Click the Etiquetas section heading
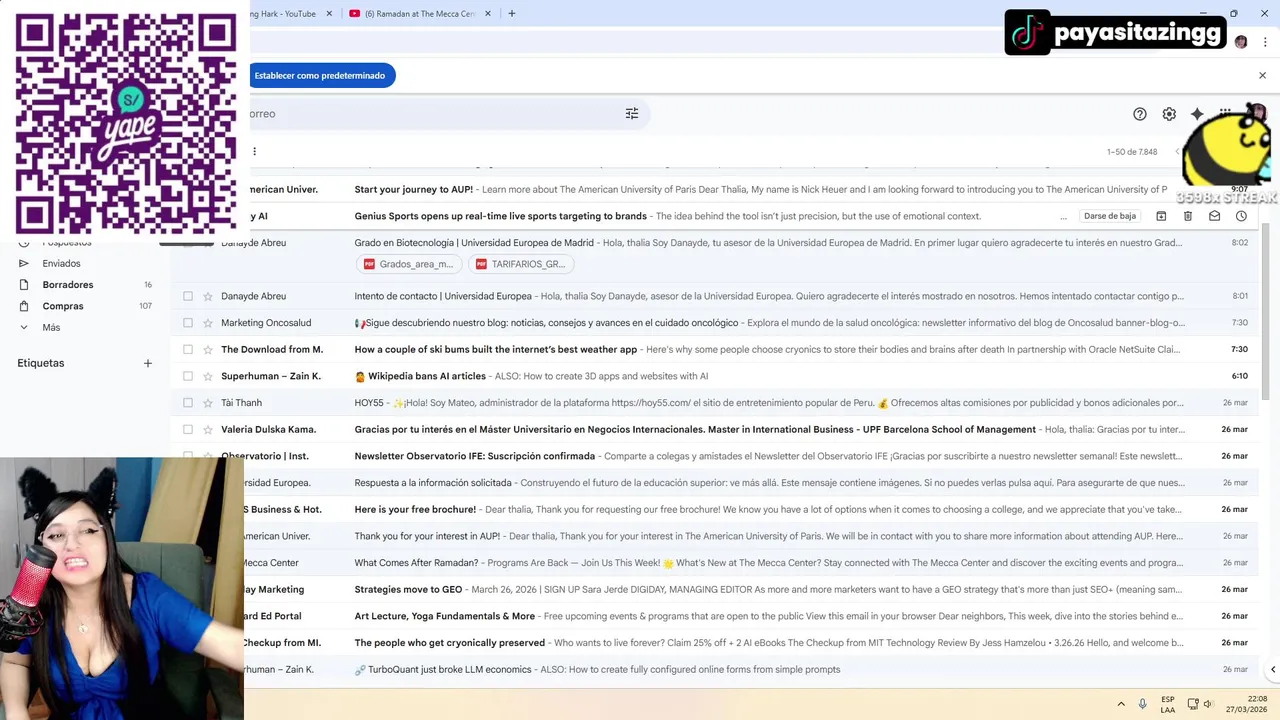 pos(41,363)
